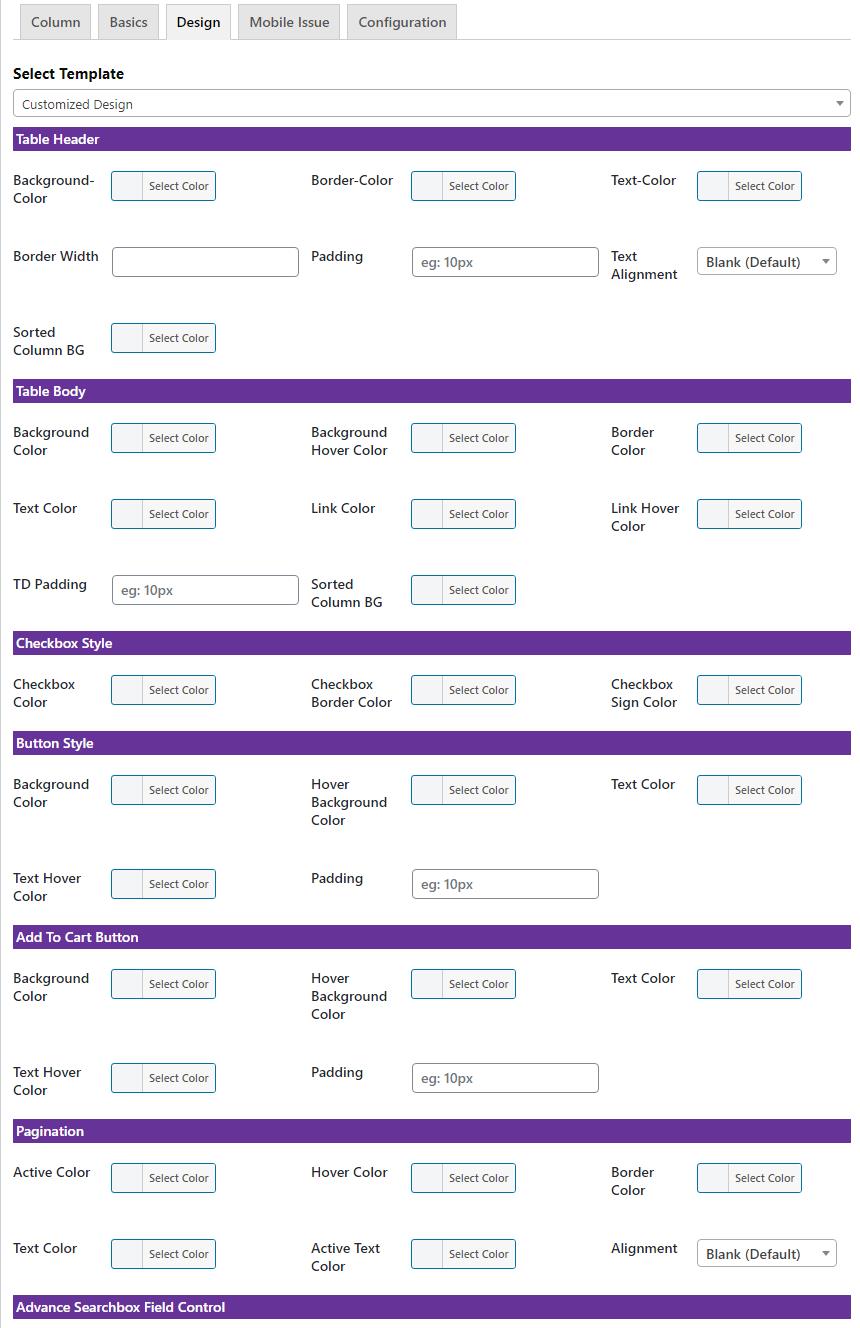The image size is (860, 1328).
Task: Open the Column tab
Action: click(56, 22)
